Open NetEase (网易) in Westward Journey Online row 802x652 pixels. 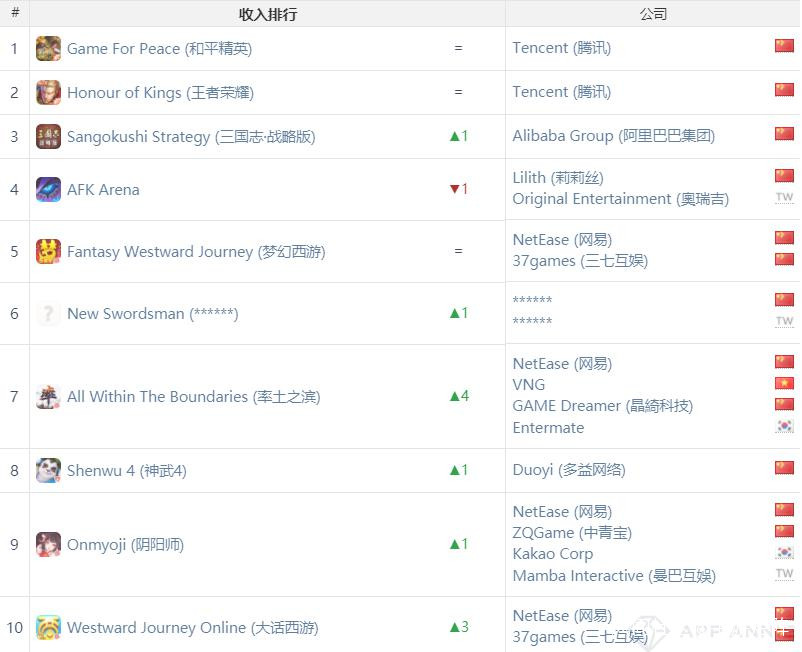click(x=563, y=616)
